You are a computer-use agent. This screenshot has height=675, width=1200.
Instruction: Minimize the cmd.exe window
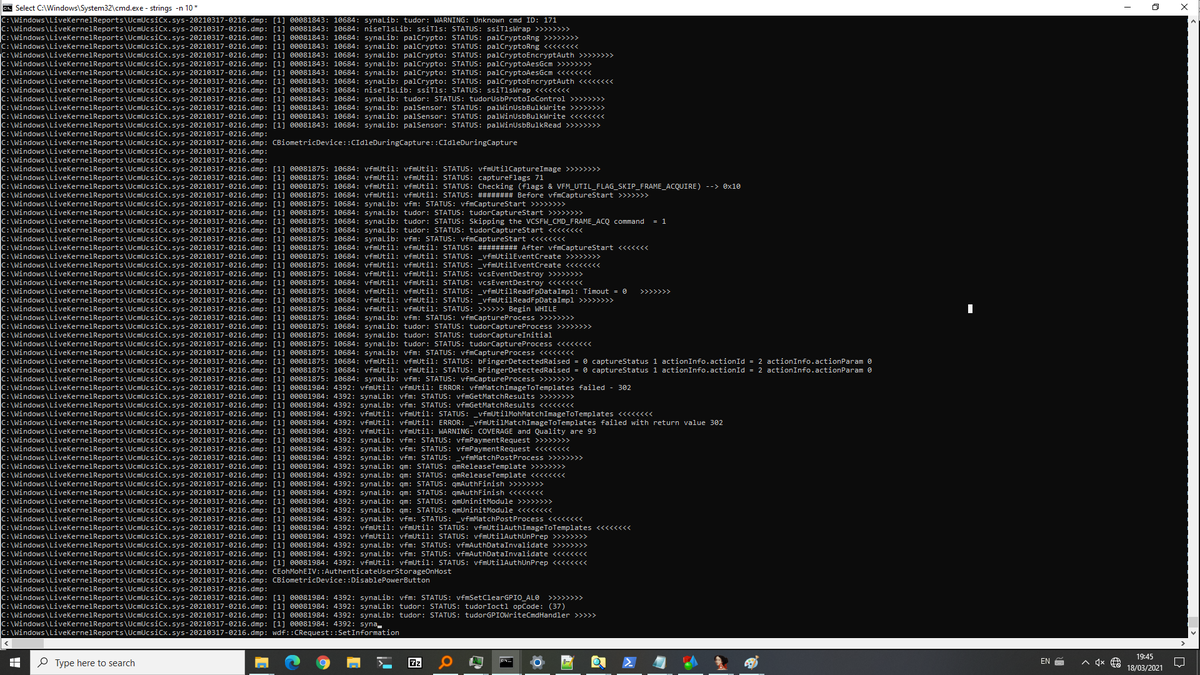click(x=1128, y=7)
